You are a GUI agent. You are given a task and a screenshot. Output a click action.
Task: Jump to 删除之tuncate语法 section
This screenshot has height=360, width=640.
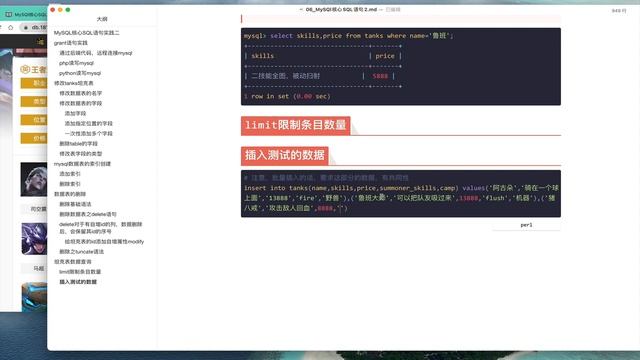[x=82, y=252]
